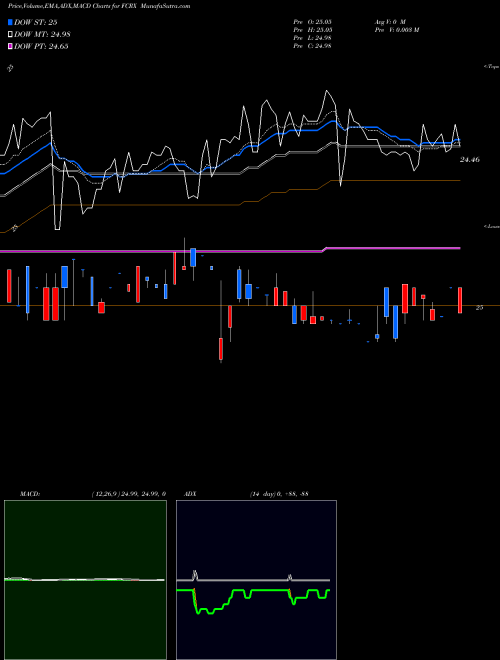
Task: Open the ADX indicator chart panel
Action: pyautogui.click(x=256, y=580)
